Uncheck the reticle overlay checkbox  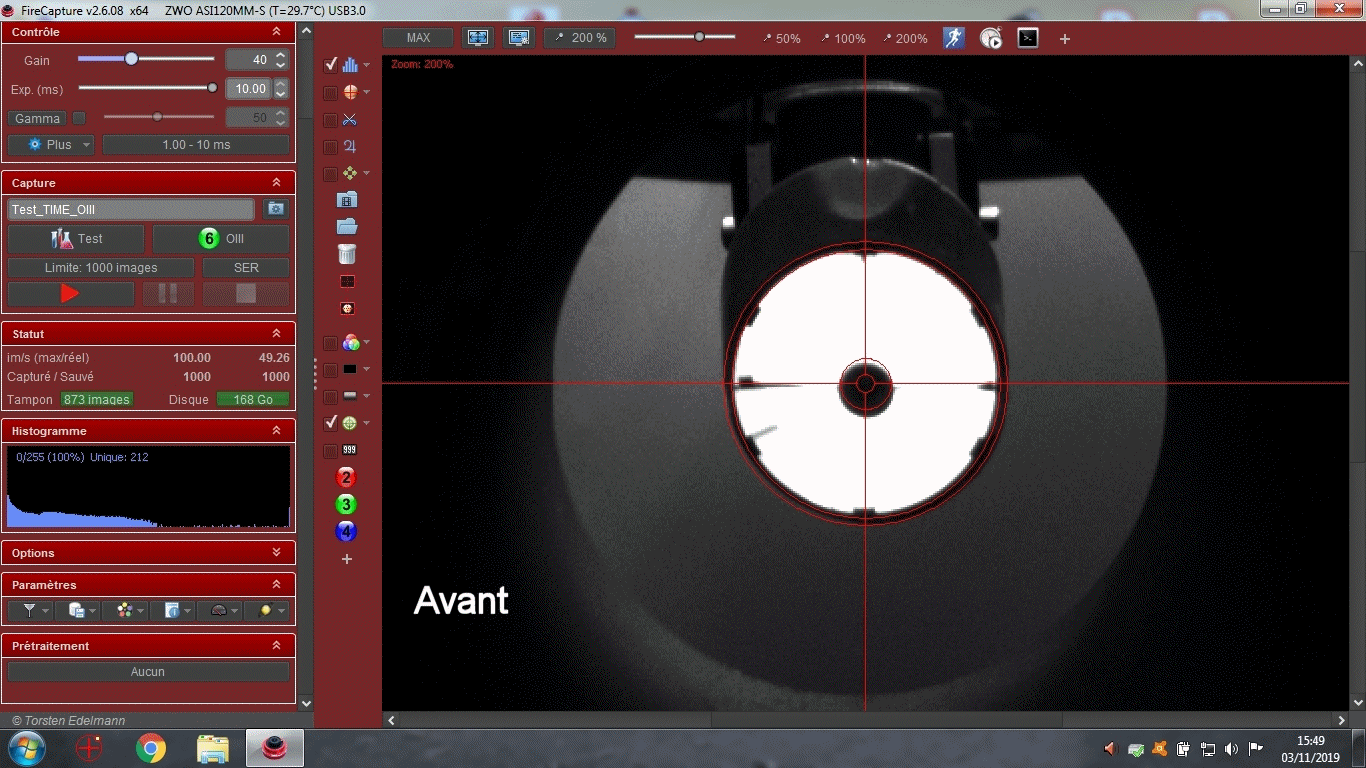[x=331, y=423]
